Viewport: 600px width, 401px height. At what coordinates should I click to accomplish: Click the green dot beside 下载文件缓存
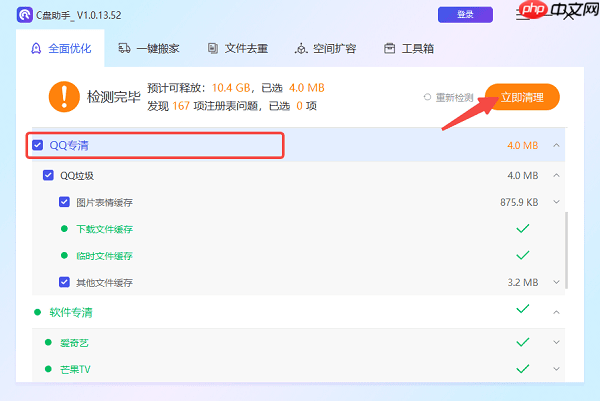point(64,229)
